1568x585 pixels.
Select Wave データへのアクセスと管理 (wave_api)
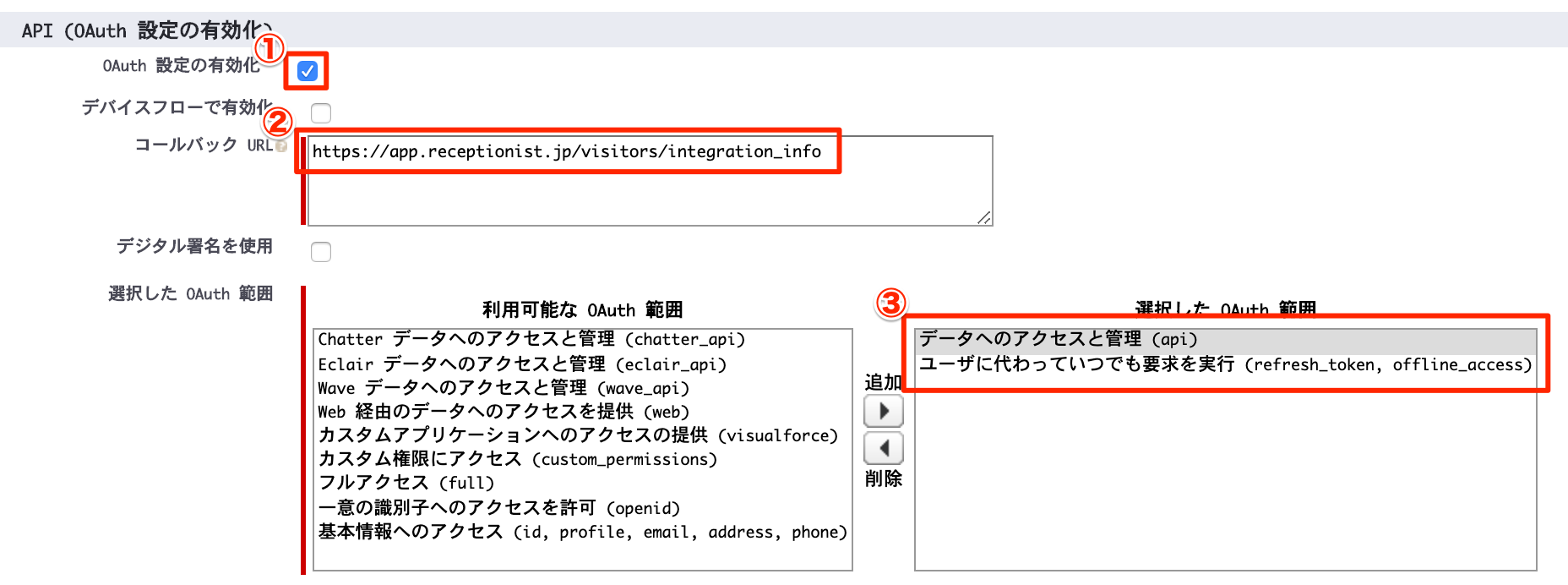tap(504, 388)
